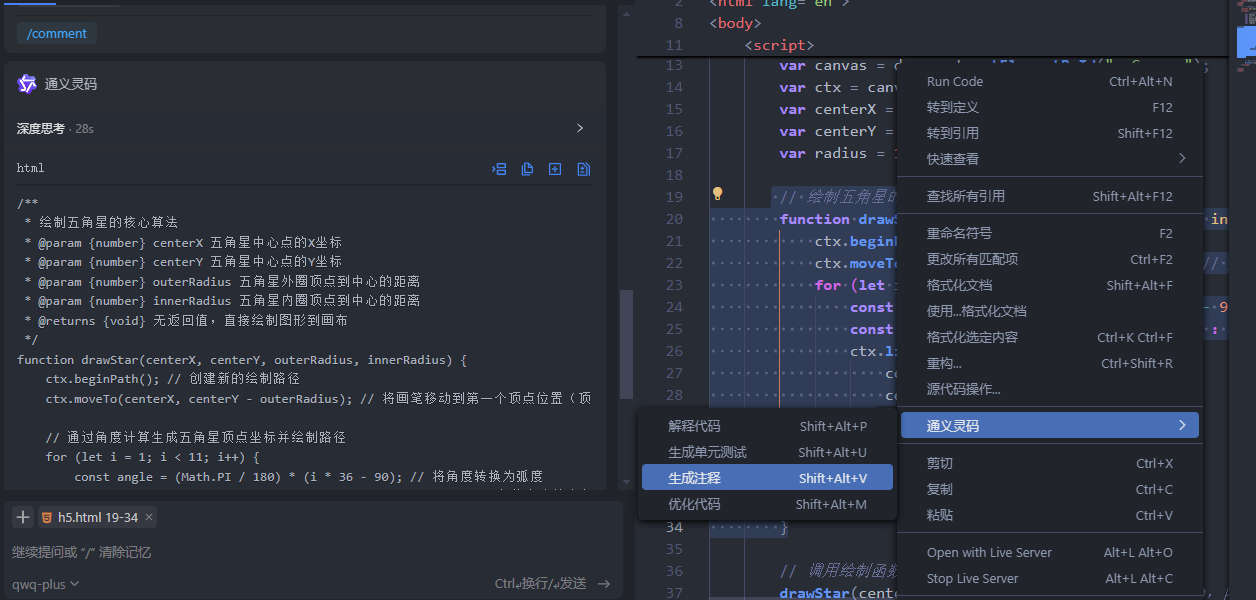Select 剪切 in context menu
Screen dimensions: 1256x600
coord(1049,463)
